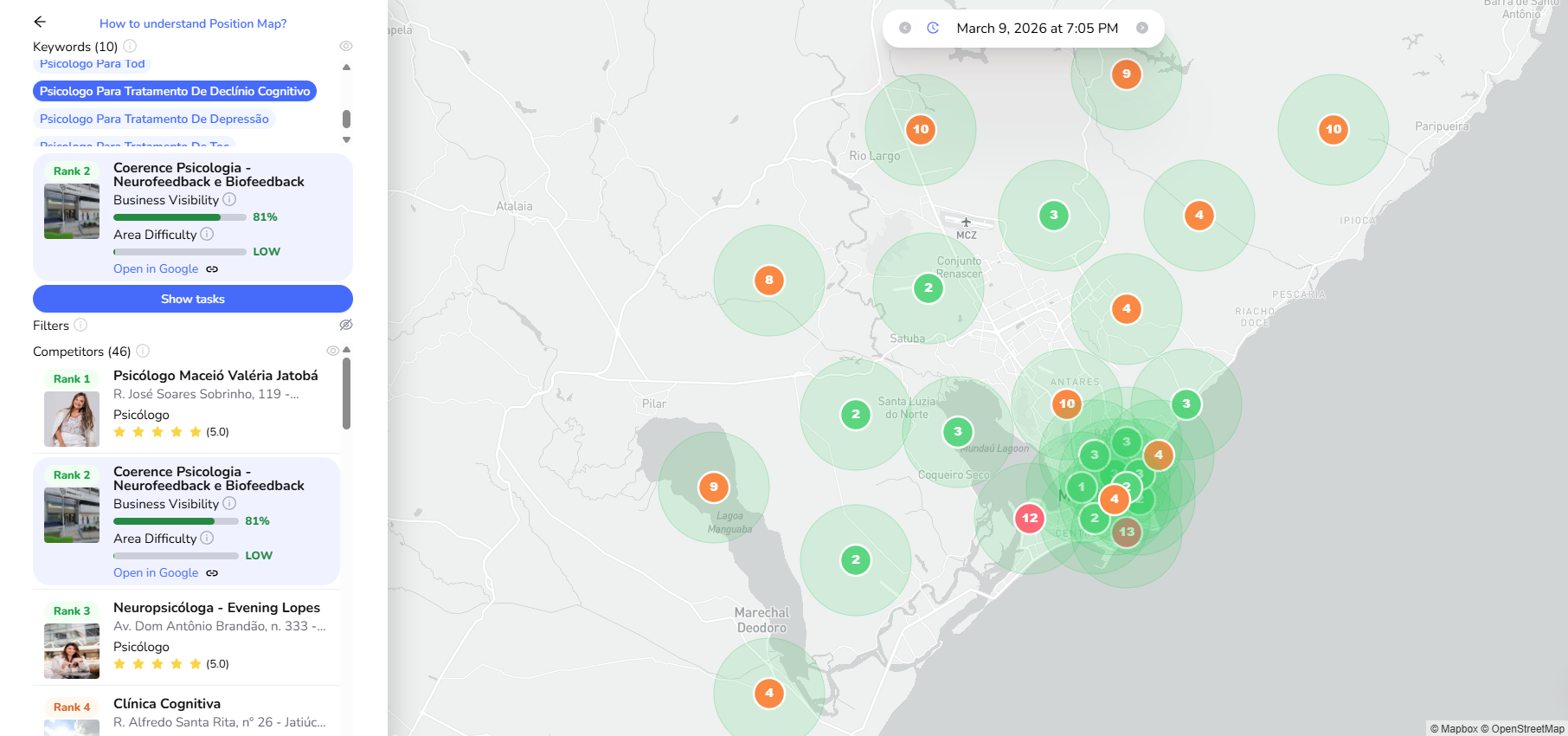Click the Competitors (46) heading
The width and height of the screenshot is (1568, 736).
click(x=82, y=351)
